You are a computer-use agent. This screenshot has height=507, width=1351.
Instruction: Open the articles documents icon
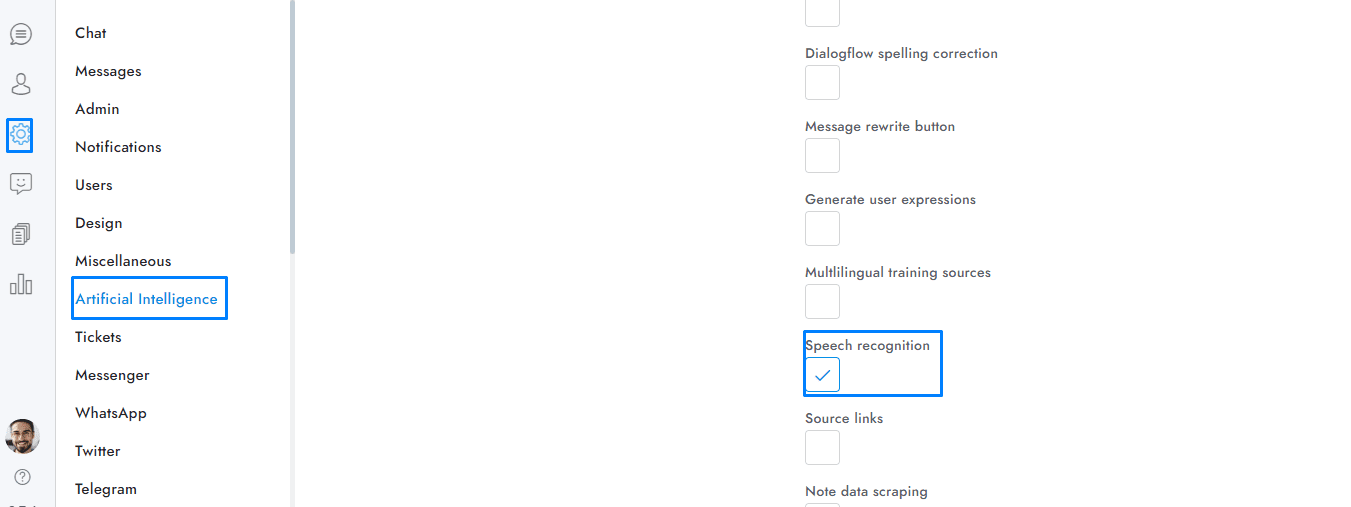tap(20, 234)
